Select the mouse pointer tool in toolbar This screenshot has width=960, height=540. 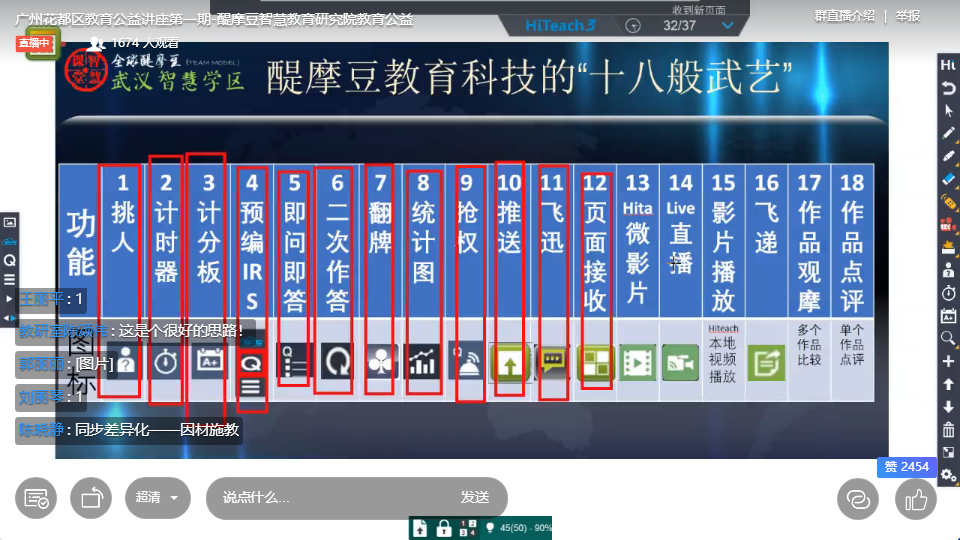949,110
